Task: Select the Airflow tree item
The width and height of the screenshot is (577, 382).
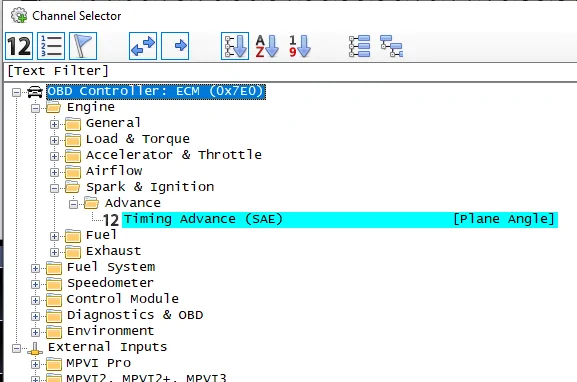Action: click(114, 171)
